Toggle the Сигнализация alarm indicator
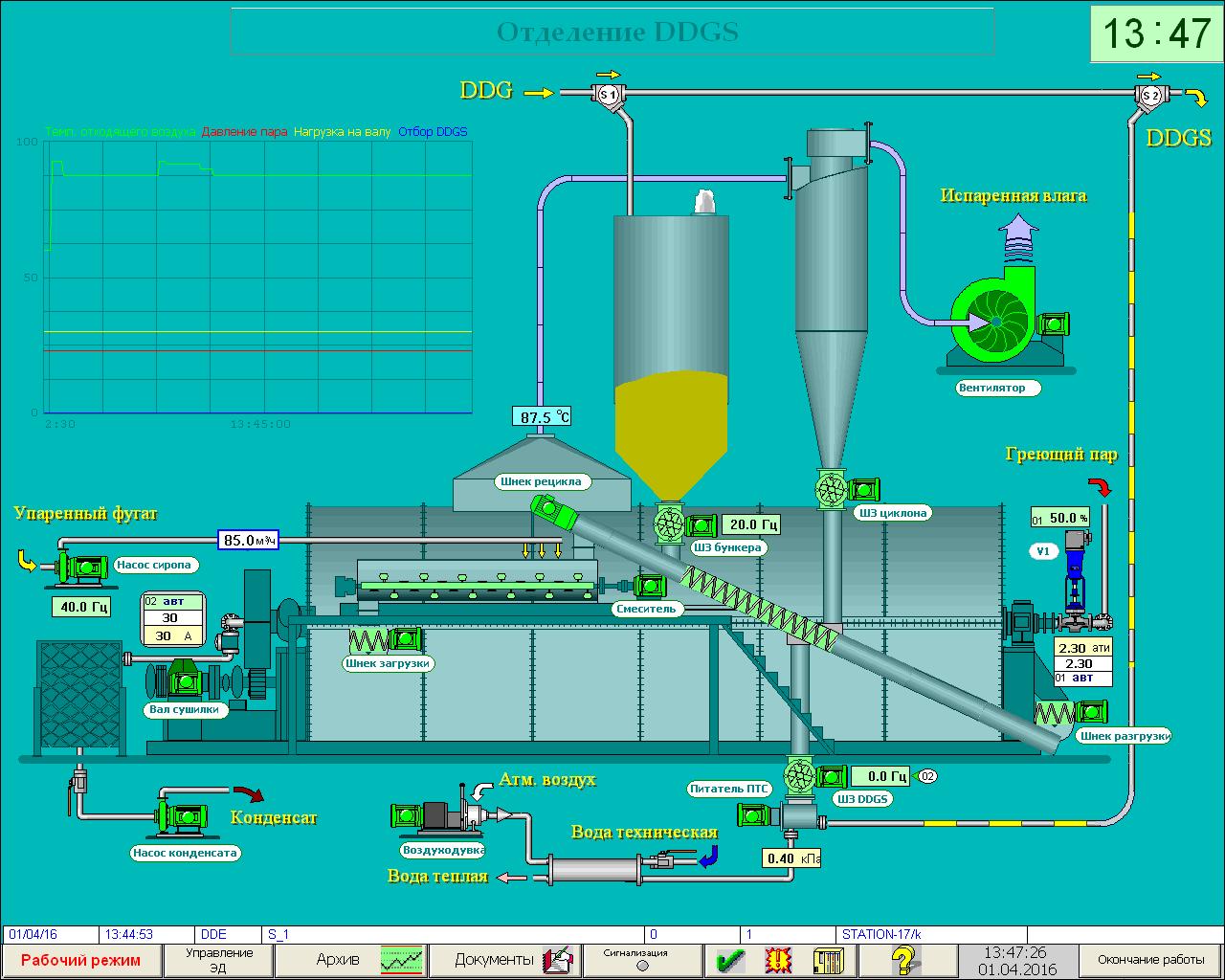 tap(641, 965)
